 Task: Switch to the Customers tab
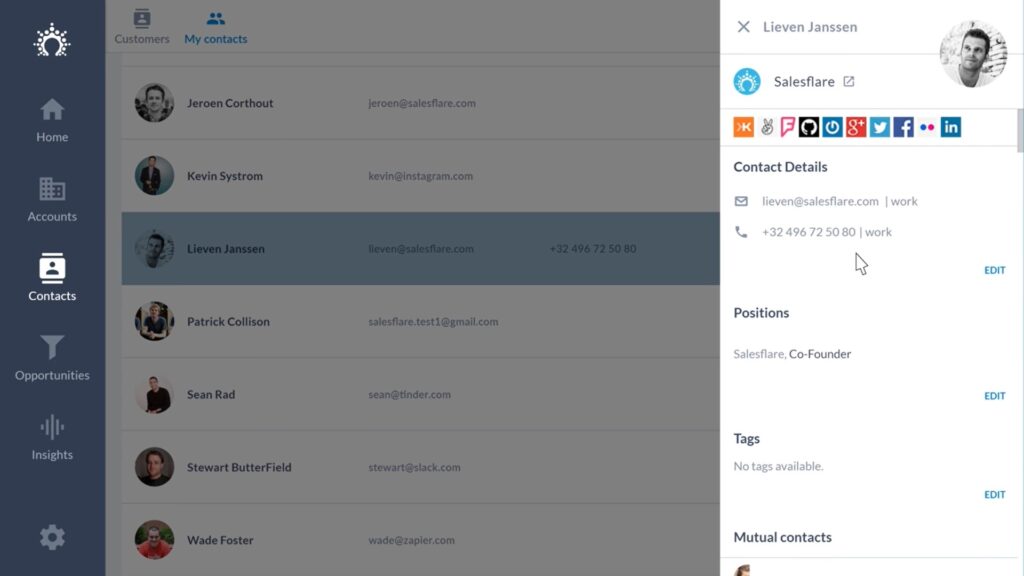[141, 25]
